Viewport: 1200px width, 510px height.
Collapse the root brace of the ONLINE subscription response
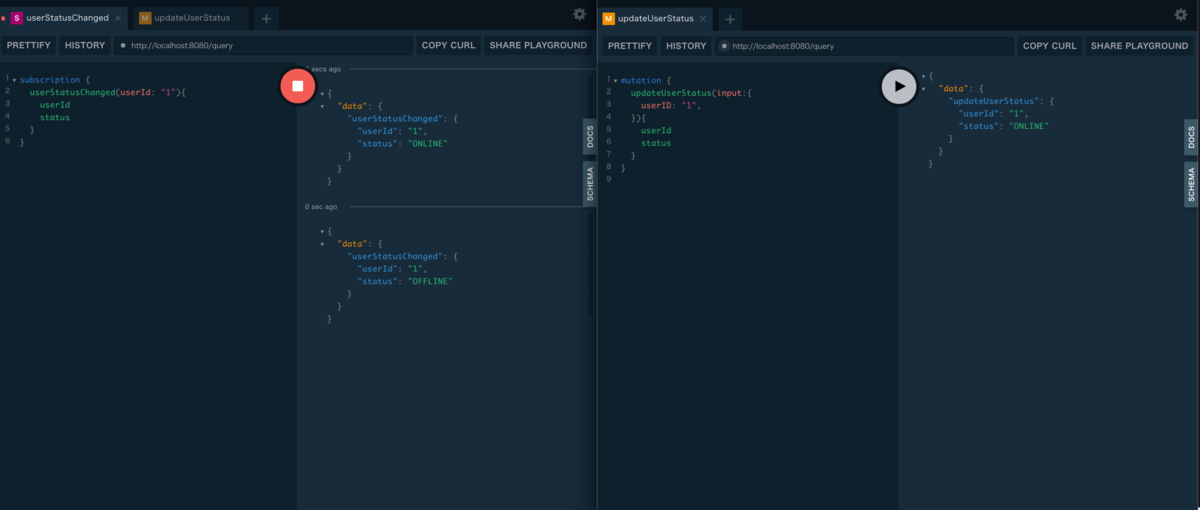[x=322, y=92]
